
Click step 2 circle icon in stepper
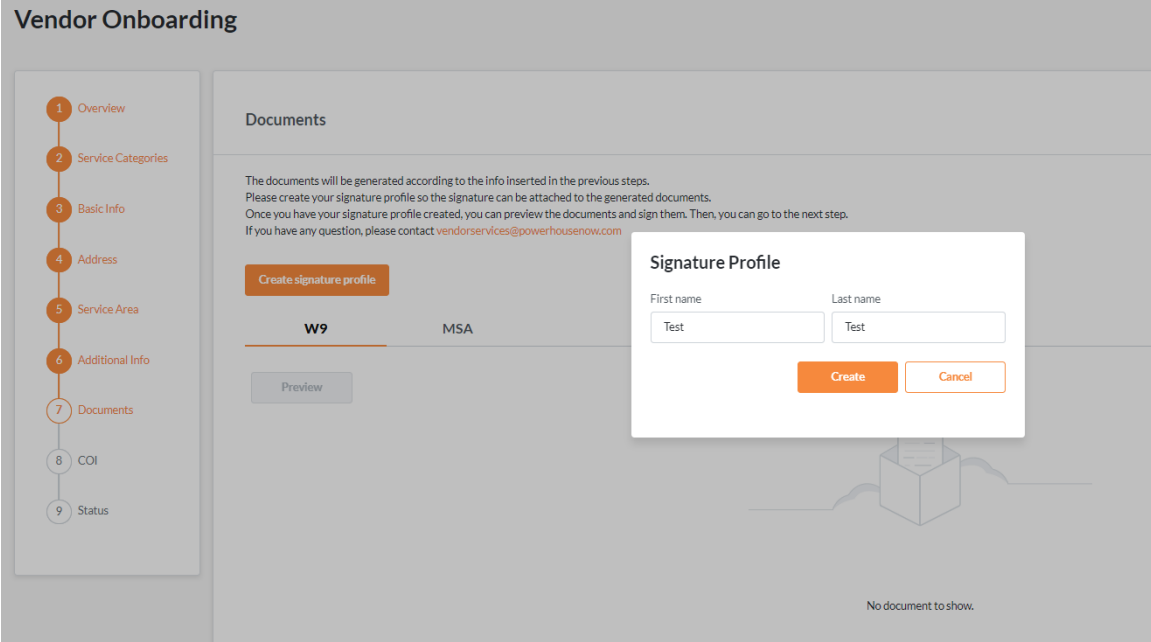tap(59, 159)
